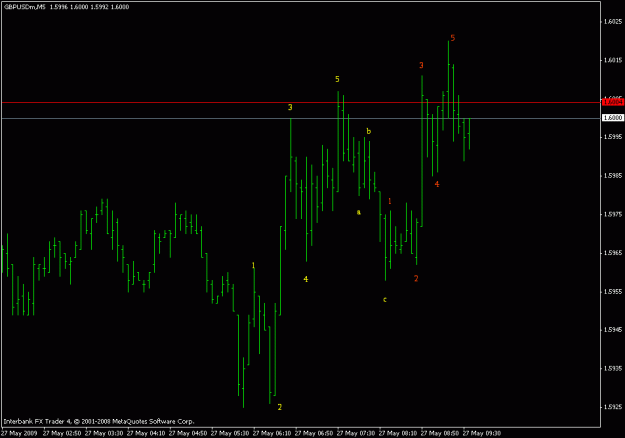Image resolution: width=625 pixels, height=438 pixels.
Task: Select the yellow wave label 1
Action: tap(254, 265)
